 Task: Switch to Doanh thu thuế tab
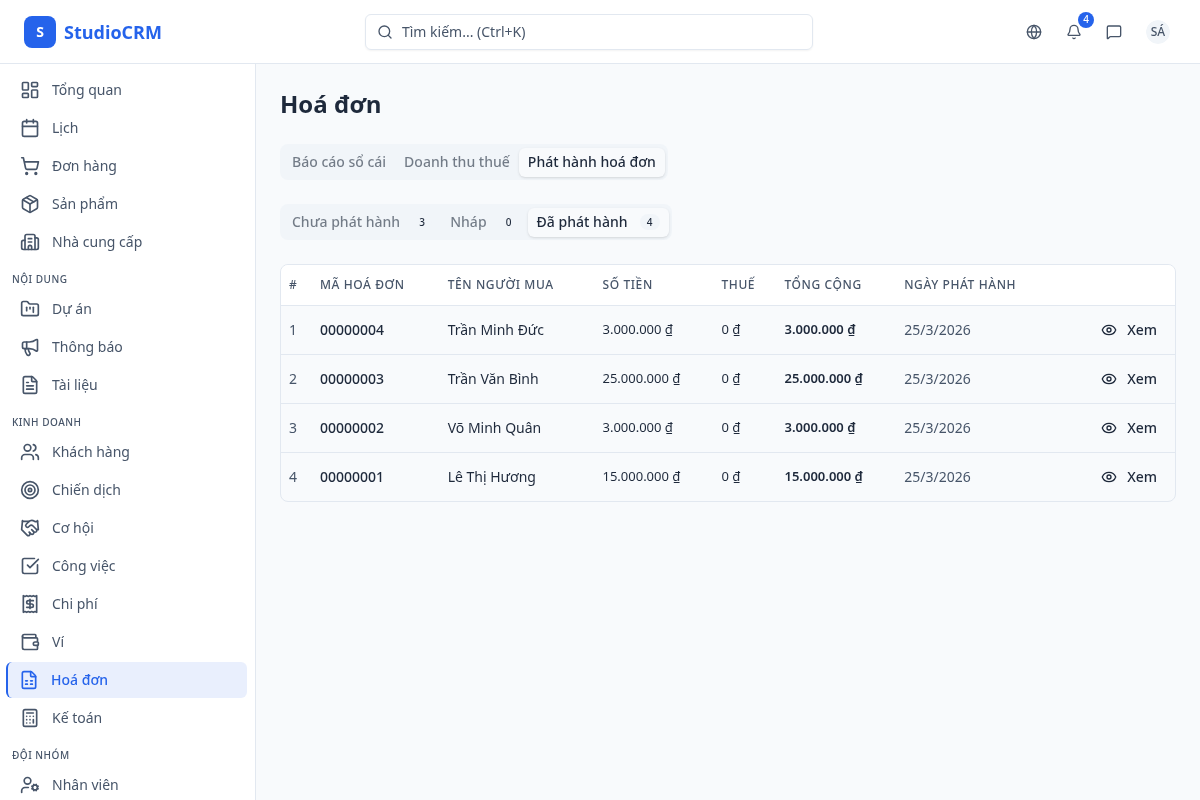(x=456, y=162)
